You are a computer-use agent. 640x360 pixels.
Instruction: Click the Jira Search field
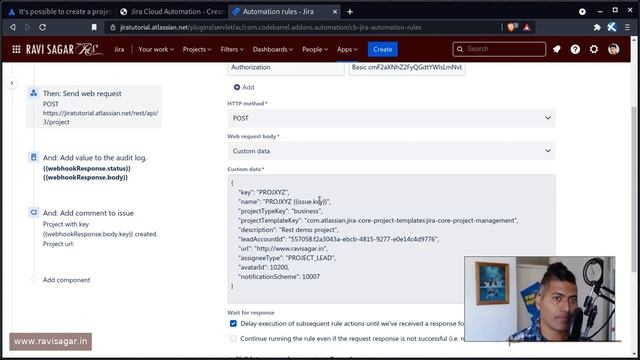click(x=499, y=49)
